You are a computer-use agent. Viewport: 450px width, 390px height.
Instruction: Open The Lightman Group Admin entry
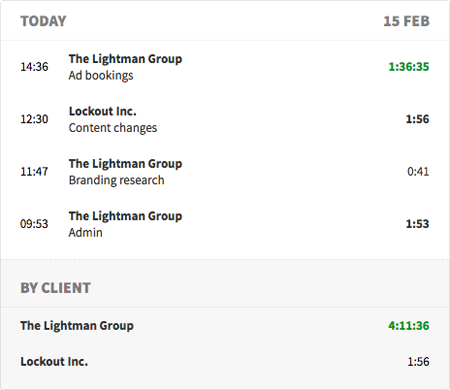(x=225, y=224)
